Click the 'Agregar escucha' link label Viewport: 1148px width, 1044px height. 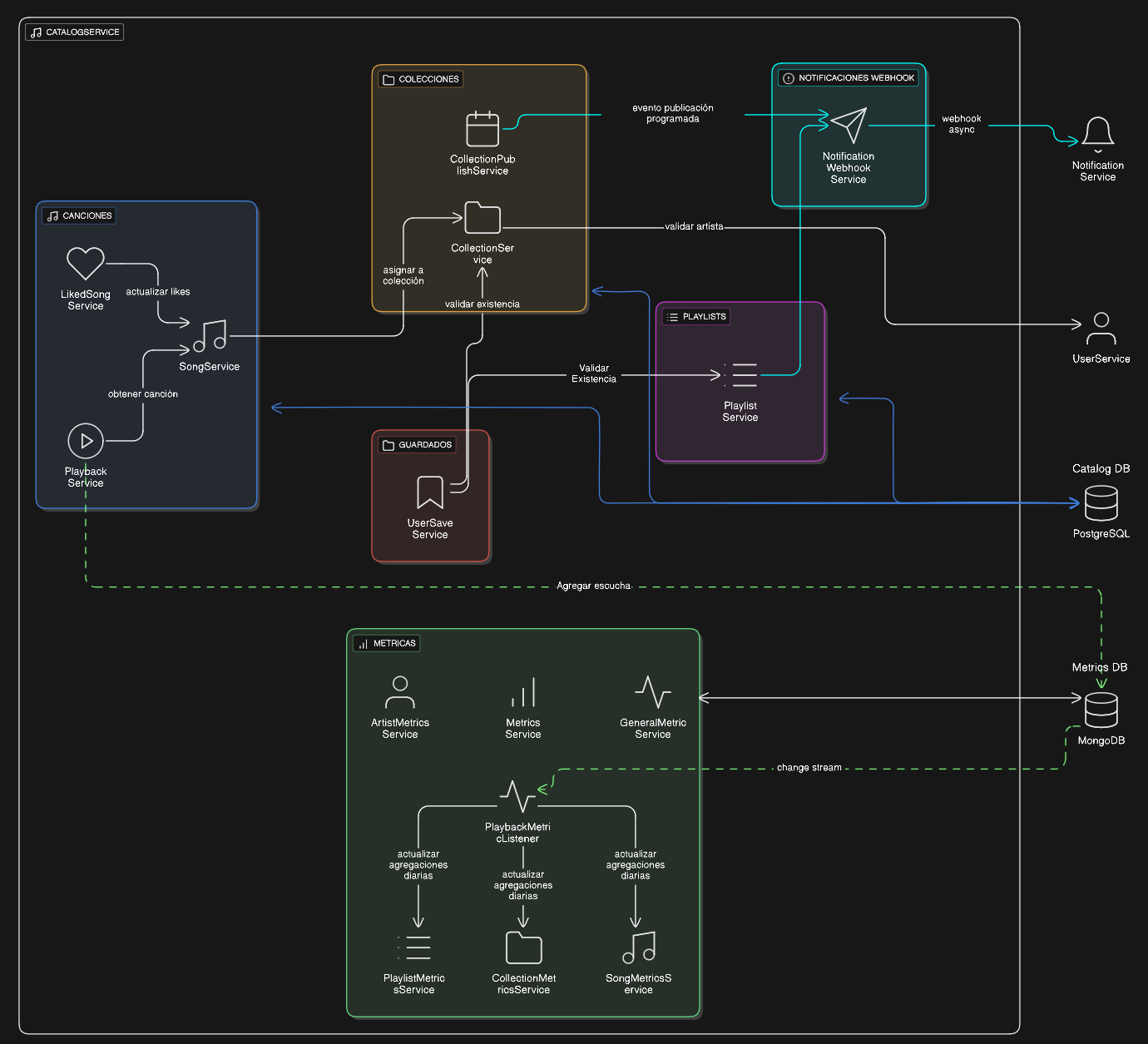pos(594,586)
